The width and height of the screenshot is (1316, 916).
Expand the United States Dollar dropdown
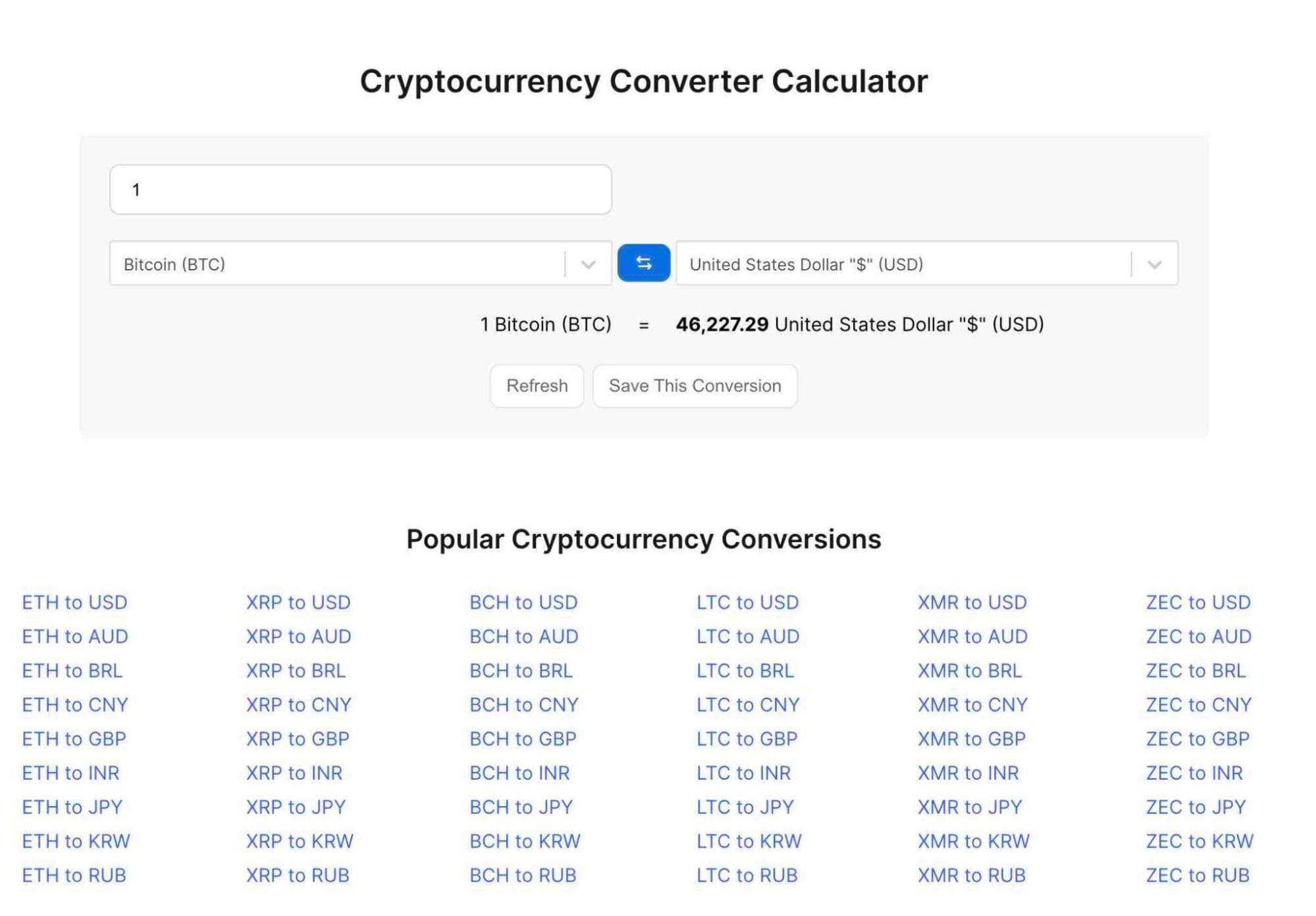pyautogui.click(x=1154, y=264)
